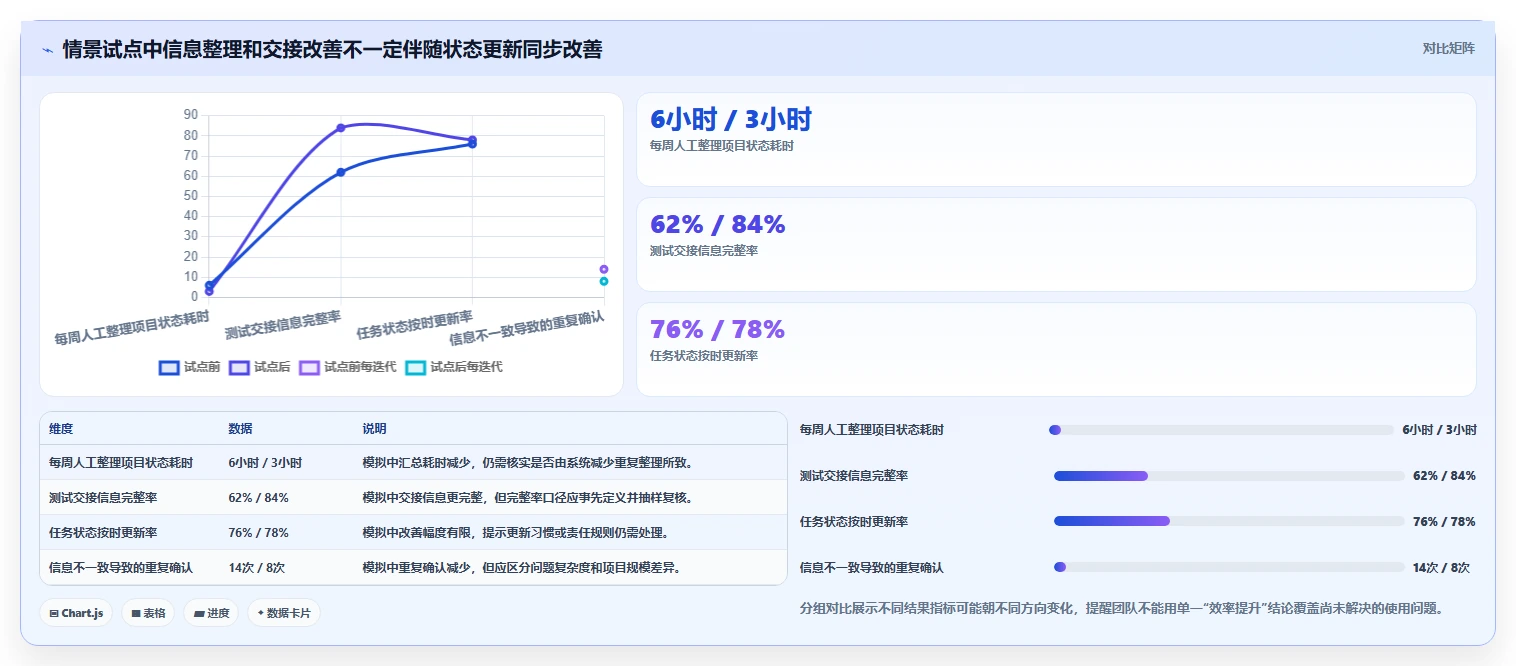1516x666 pixels.
Task: Click table value 76% / 78%
Action: (258, 532)
